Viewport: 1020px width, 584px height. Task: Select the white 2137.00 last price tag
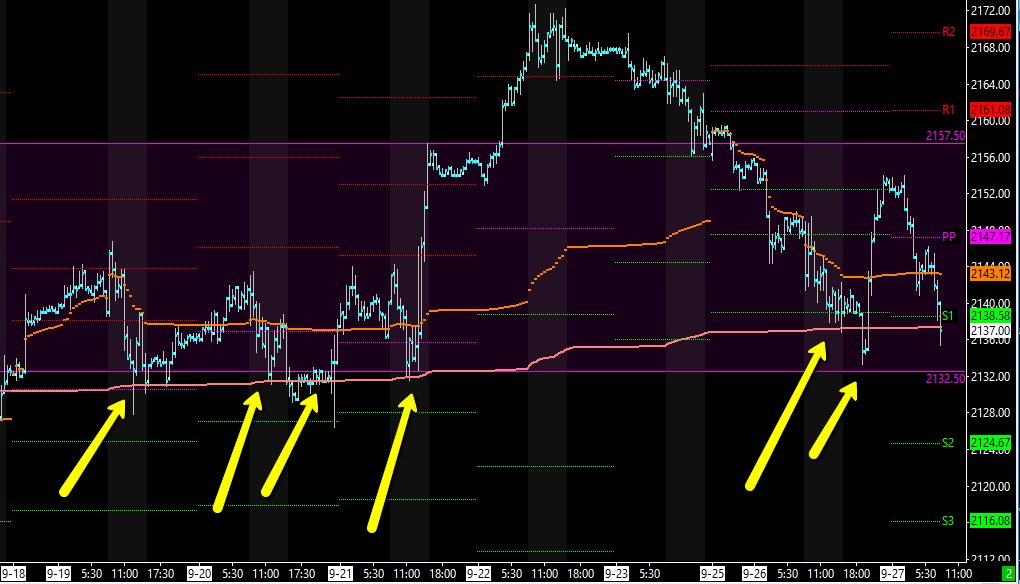(991, 331)
